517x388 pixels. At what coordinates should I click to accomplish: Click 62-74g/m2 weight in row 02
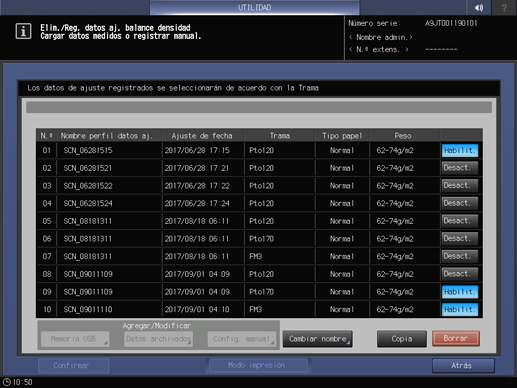click(x=395, y=168)
